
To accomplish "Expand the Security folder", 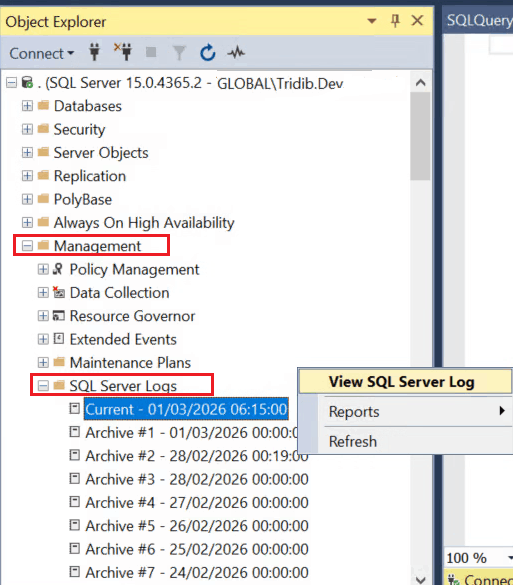I will point(27,129).
